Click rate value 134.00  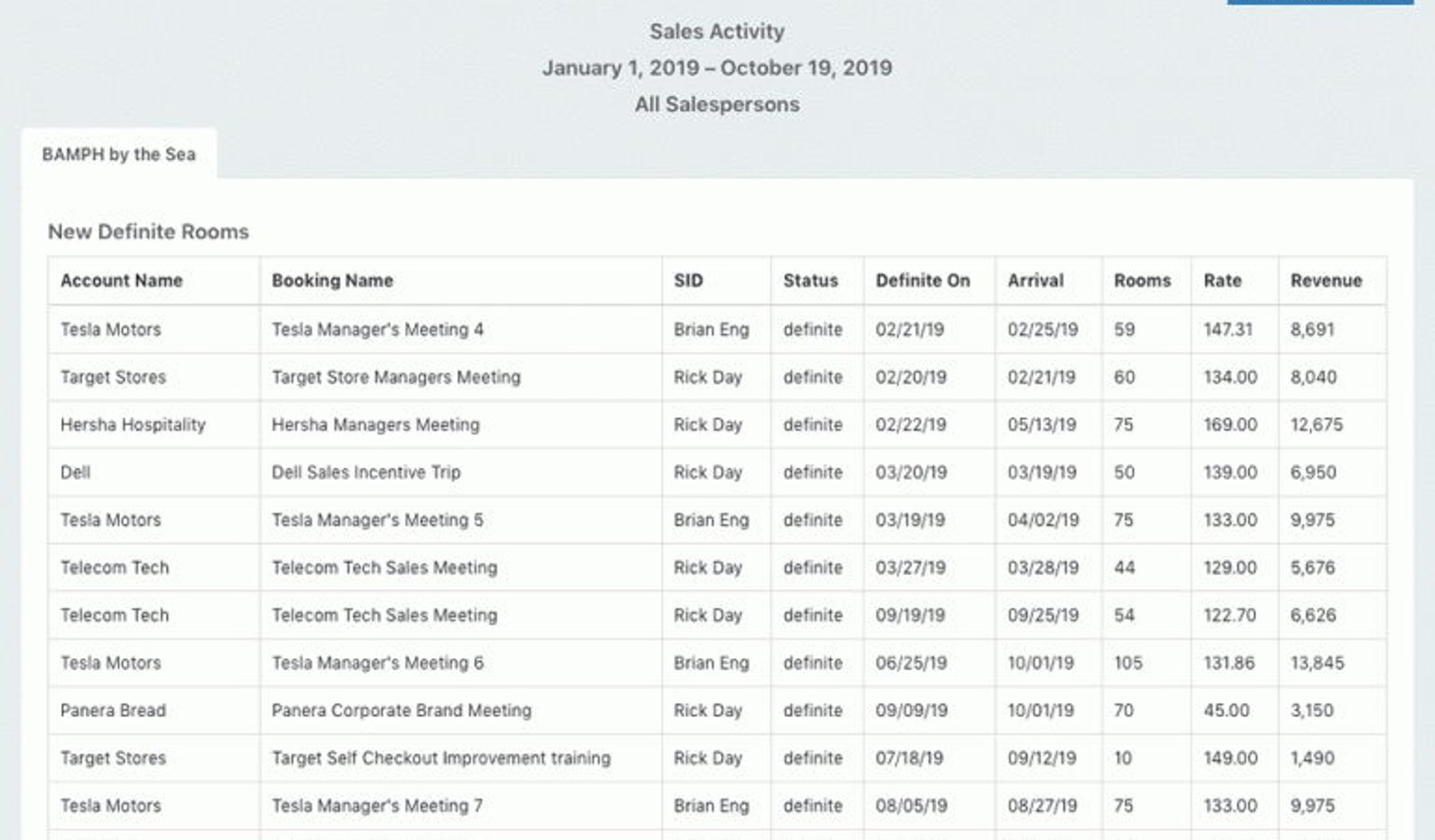click(1231, 377)
